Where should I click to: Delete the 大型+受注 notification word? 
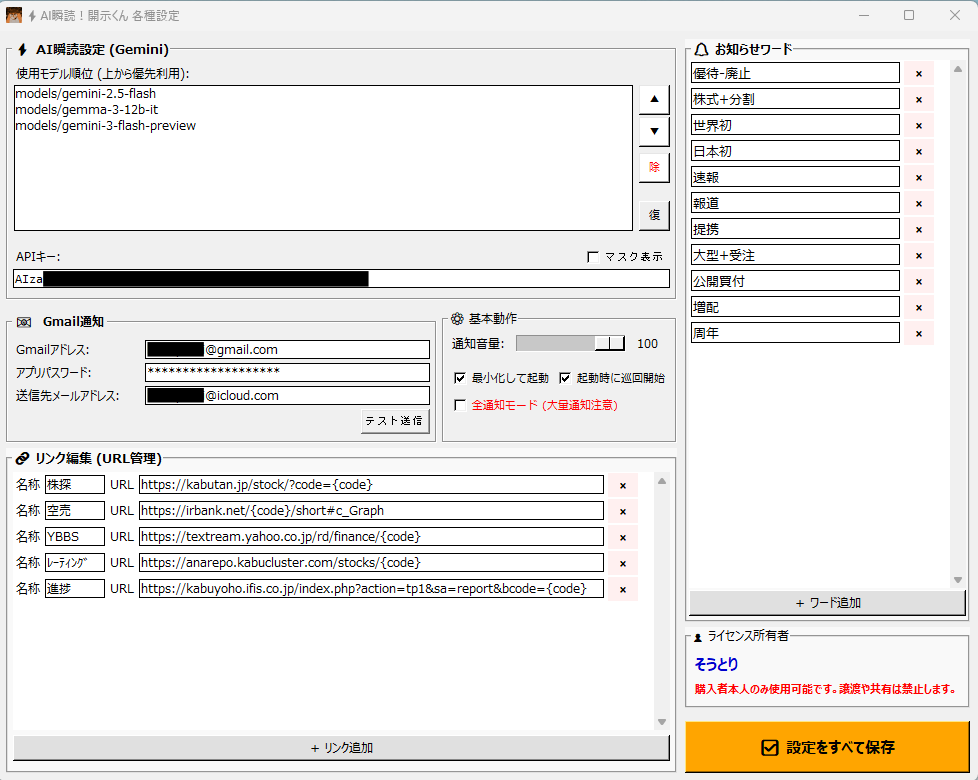point(919,256)
